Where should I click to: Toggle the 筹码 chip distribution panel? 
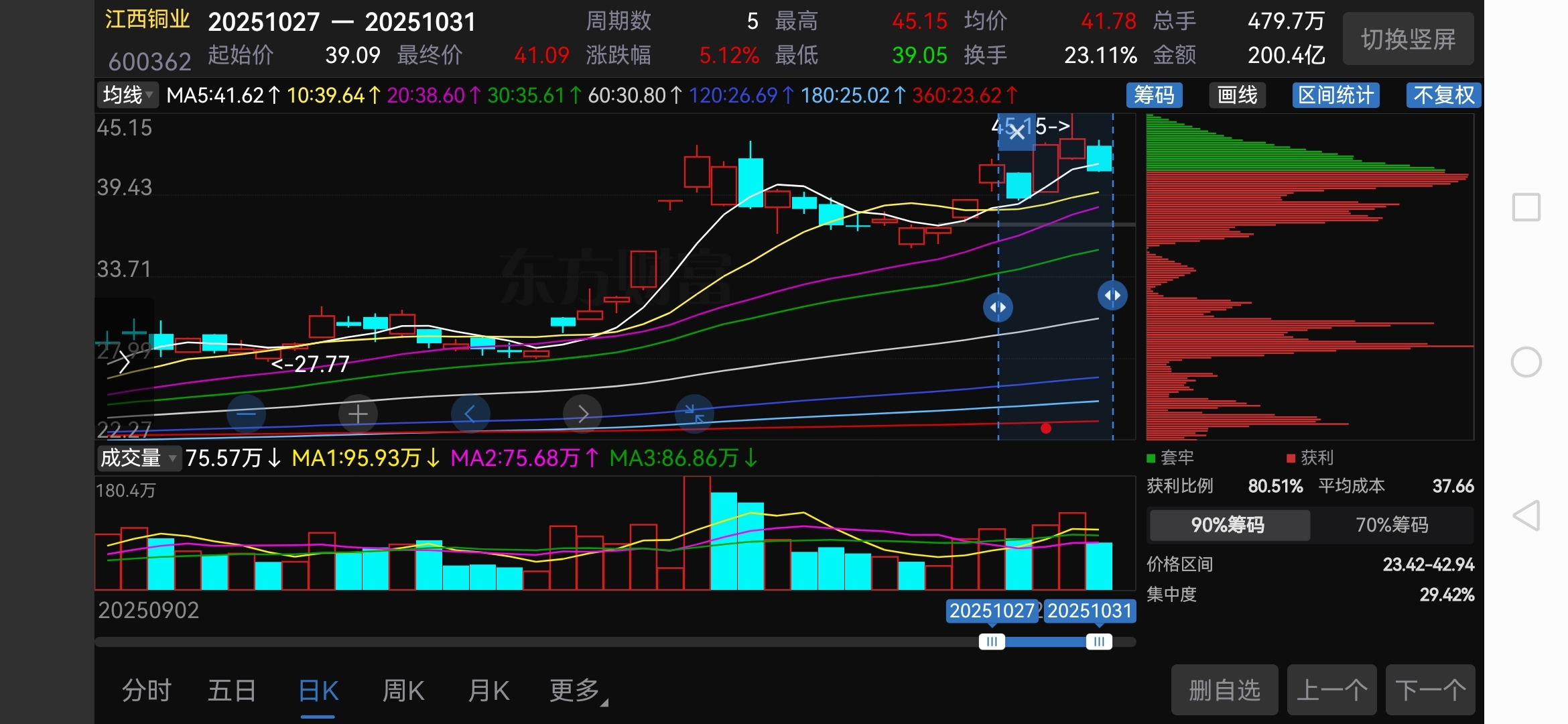click(x=1154, y=95)
